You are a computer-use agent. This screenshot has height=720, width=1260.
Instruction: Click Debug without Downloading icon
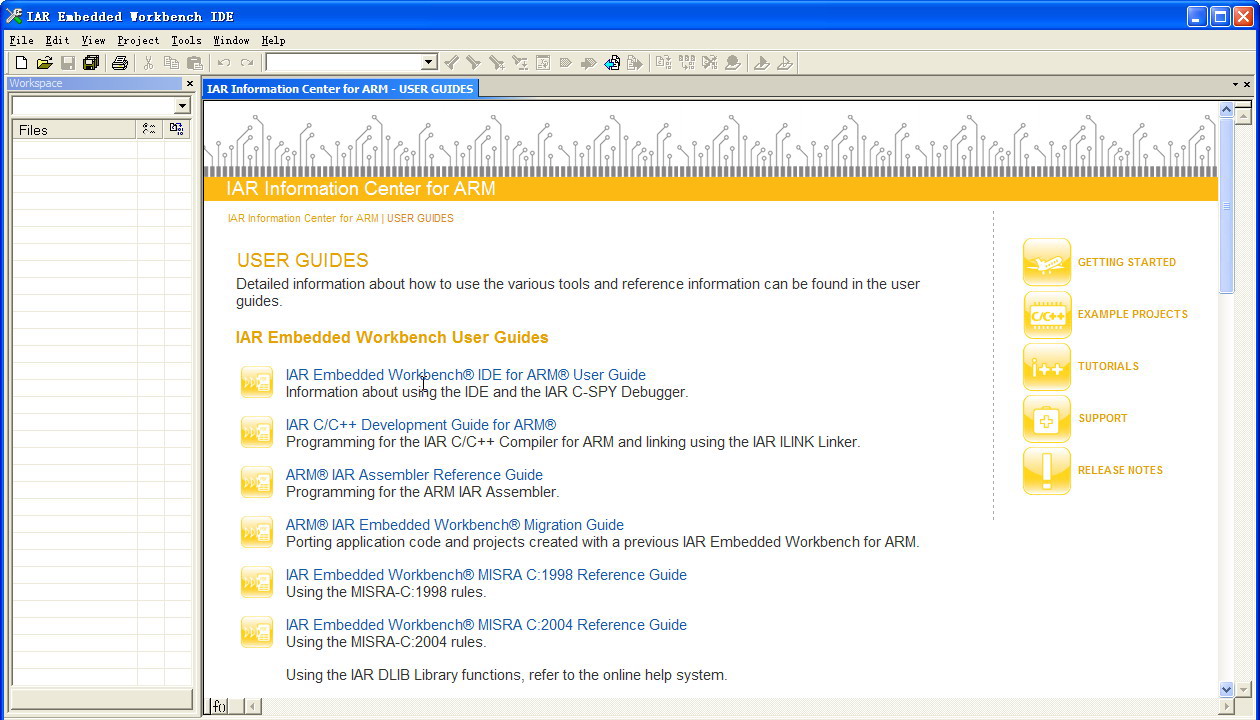(785, 63)
